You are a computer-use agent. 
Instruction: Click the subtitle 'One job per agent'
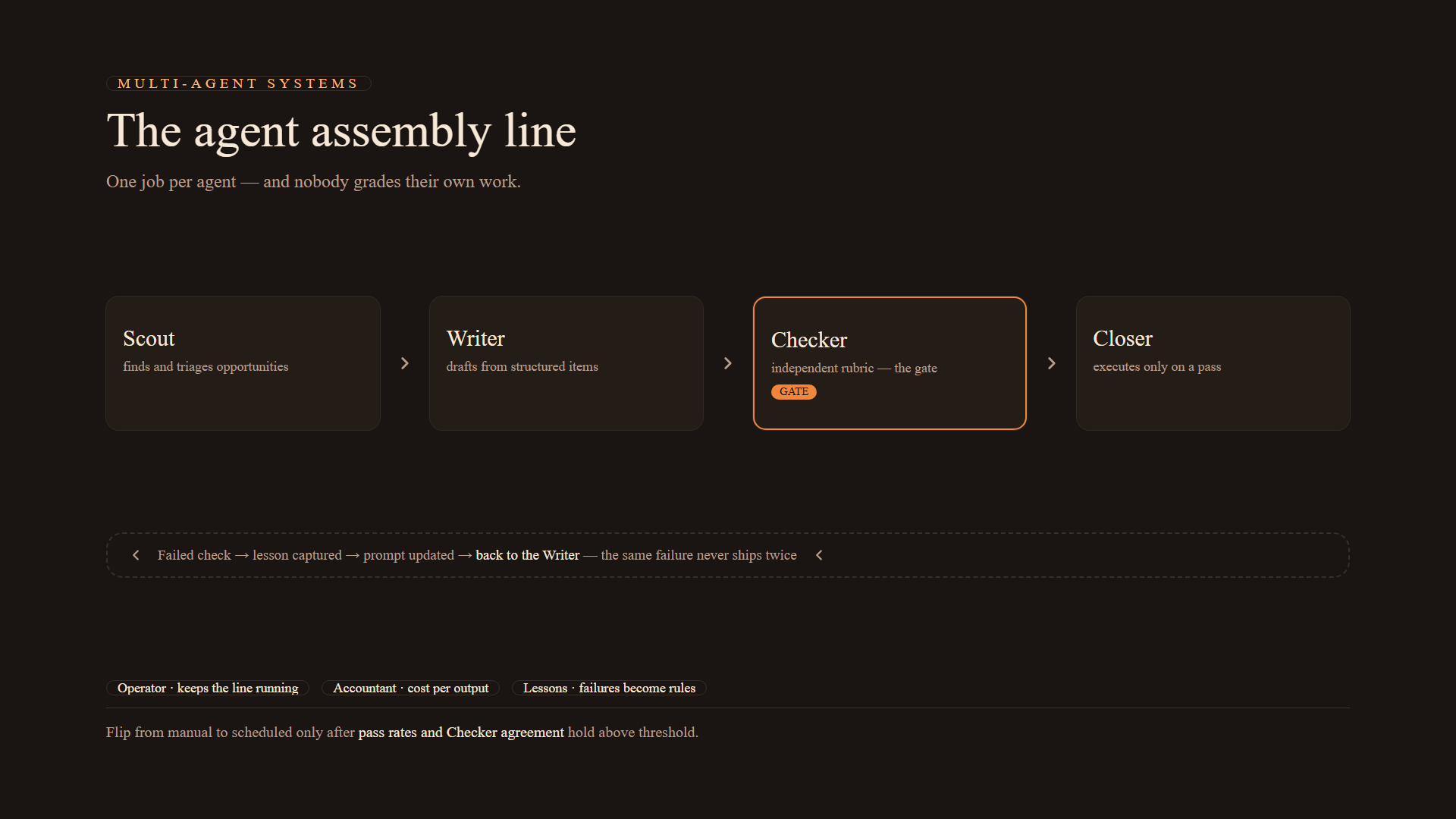(171, 182)
